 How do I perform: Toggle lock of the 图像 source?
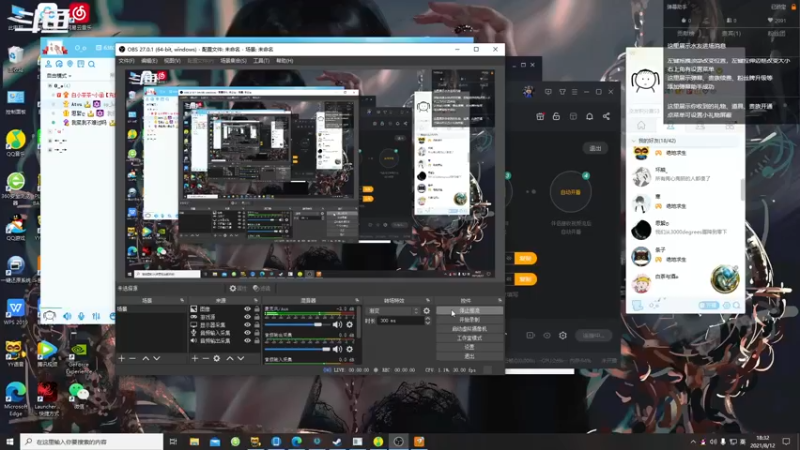coord(257,309)
